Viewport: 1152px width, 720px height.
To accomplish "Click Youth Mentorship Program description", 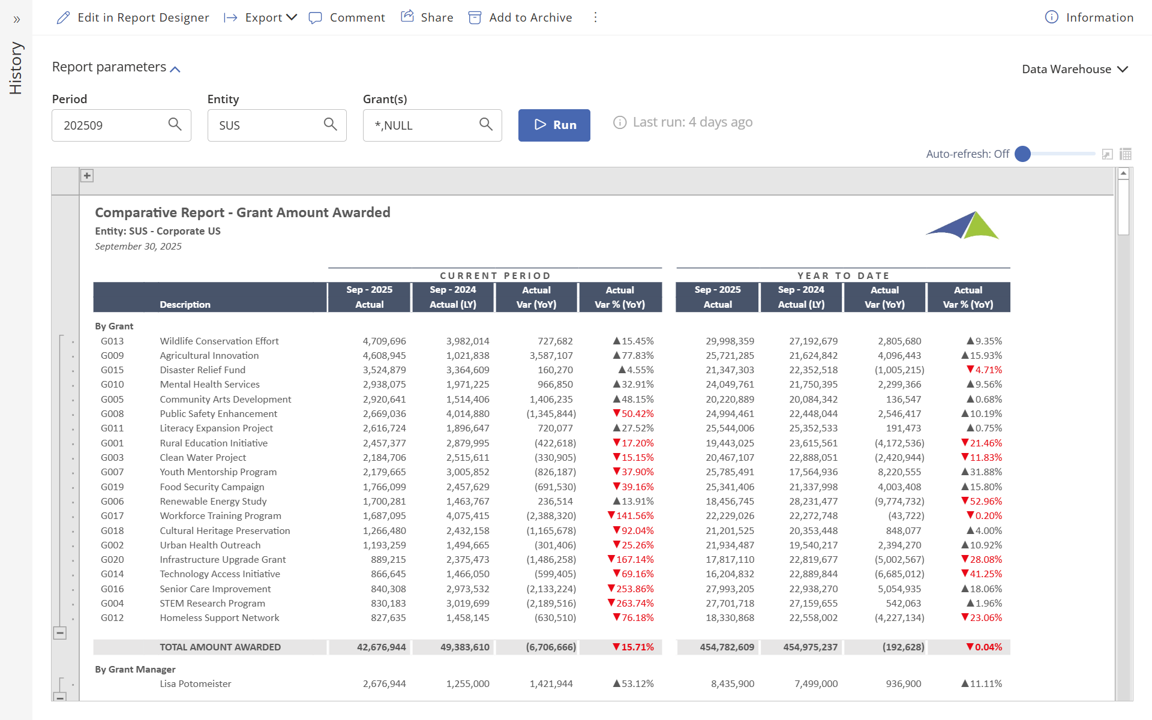I will tap(218, 472).
